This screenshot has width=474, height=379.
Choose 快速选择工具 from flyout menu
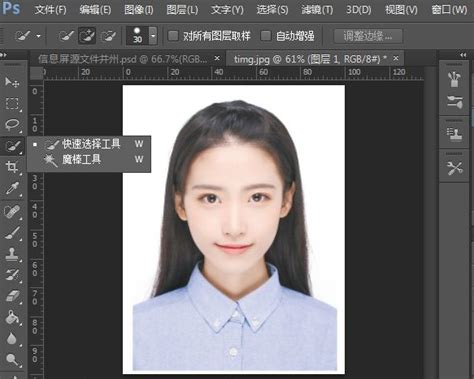pos(89,144)
